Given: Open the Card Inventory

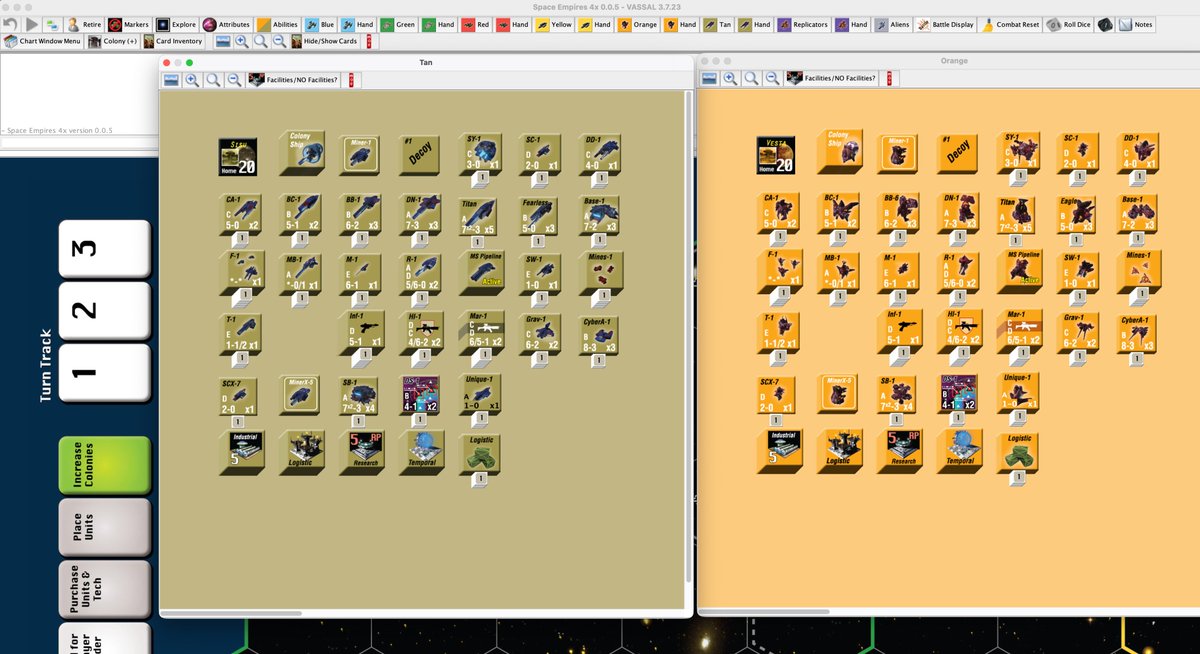Looking at the screenshot, I should point(173,41).
